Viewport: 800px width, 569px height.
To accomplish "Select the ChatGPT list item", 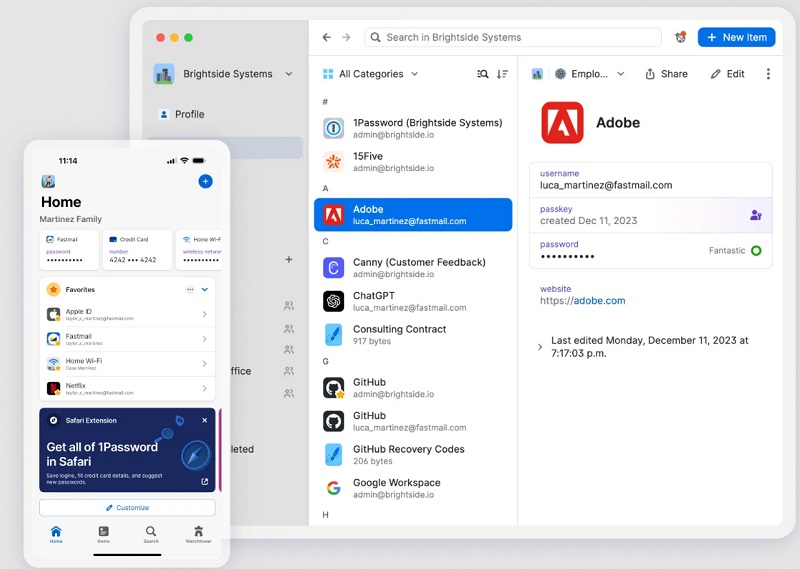I will click(413, 301).
